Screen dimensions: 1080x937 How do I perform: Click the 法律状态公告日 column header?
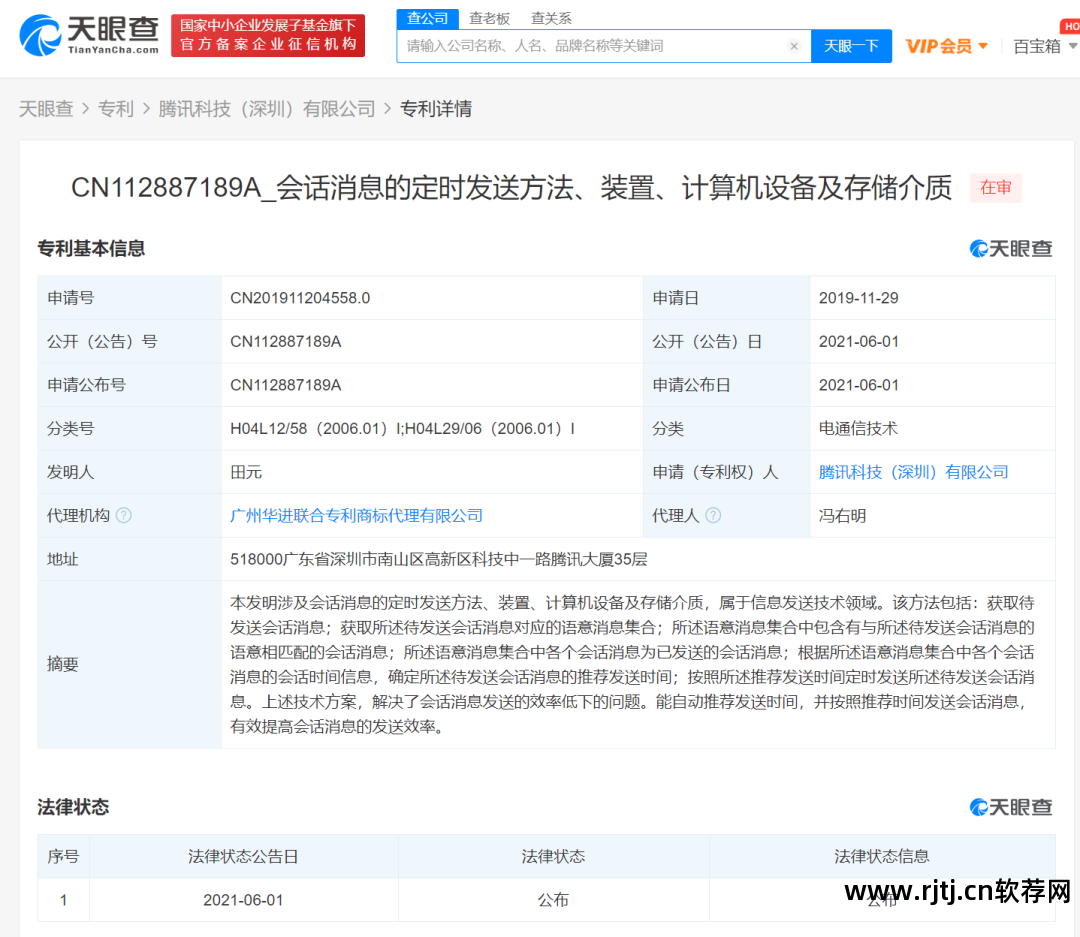point(243,856)
